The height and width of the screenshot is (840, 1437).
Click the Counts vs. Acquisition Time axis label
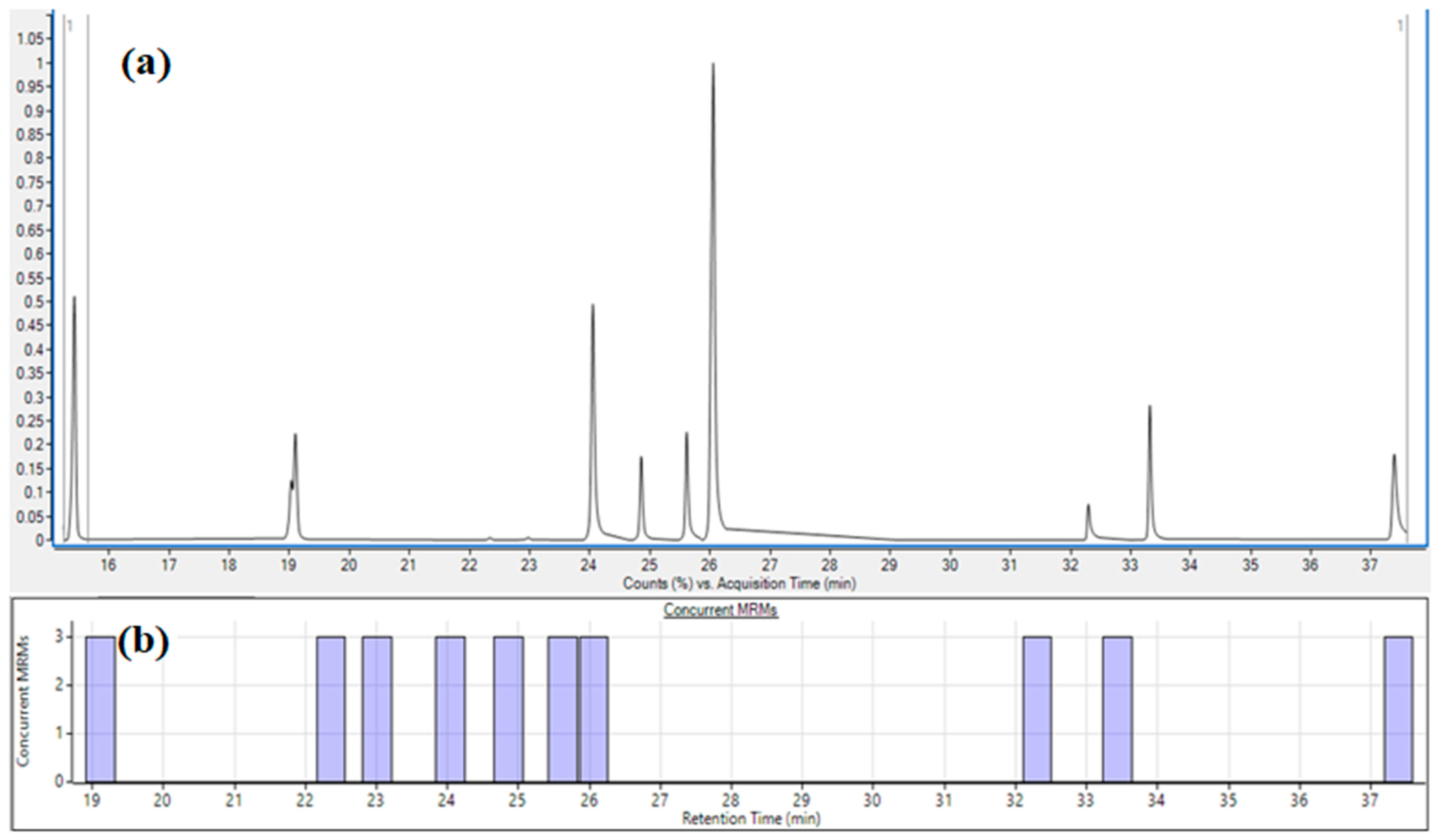point(739,584)
